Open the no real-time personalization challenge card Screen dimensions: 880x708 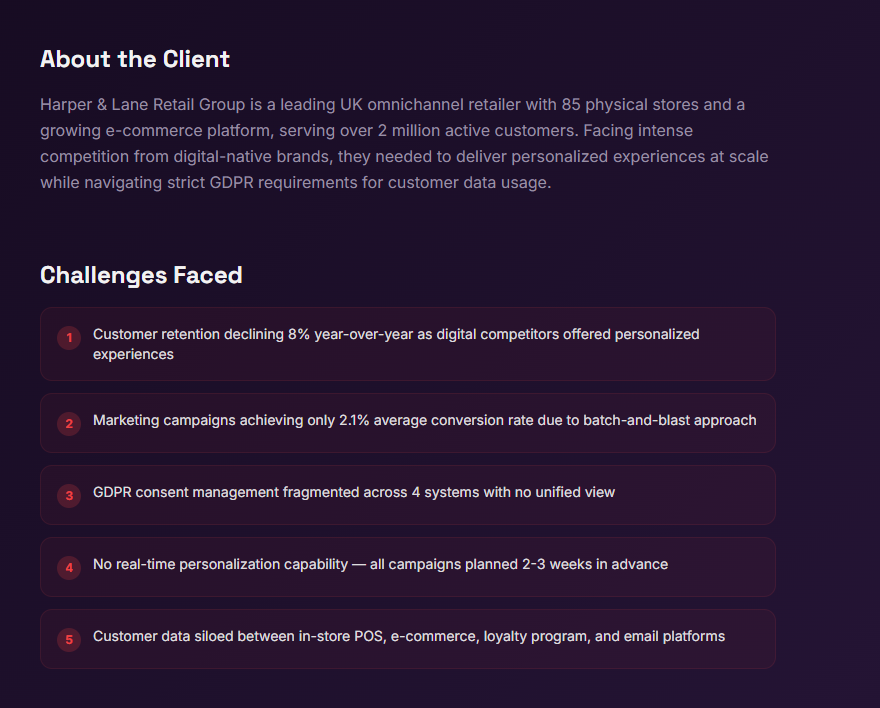[x=380, y=565]
